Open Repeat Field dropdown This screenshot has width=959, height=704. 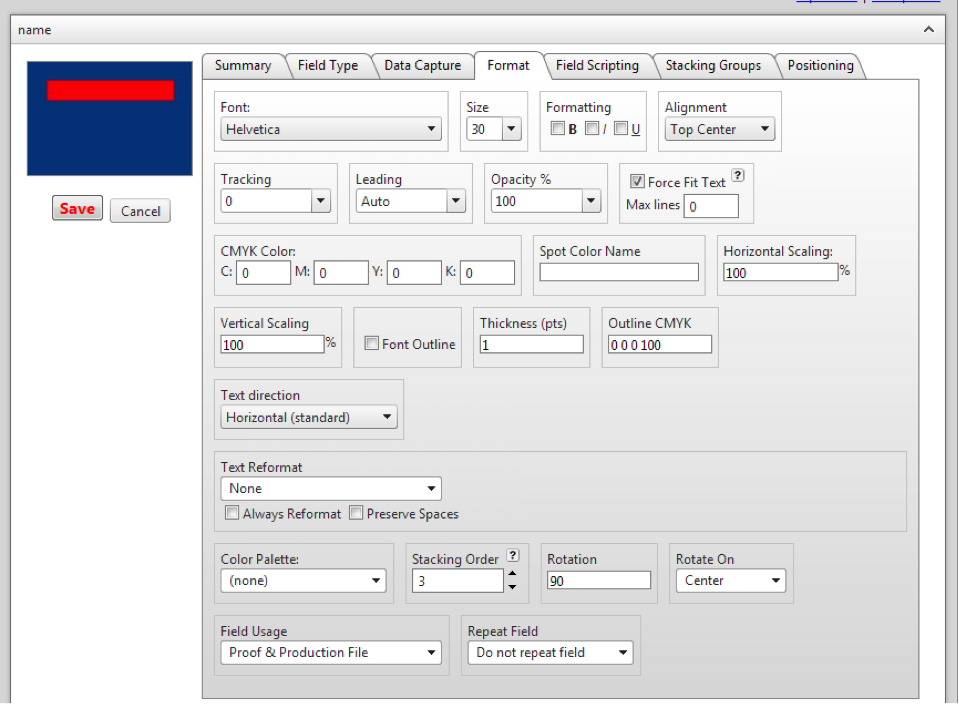[x=550, y=653]
